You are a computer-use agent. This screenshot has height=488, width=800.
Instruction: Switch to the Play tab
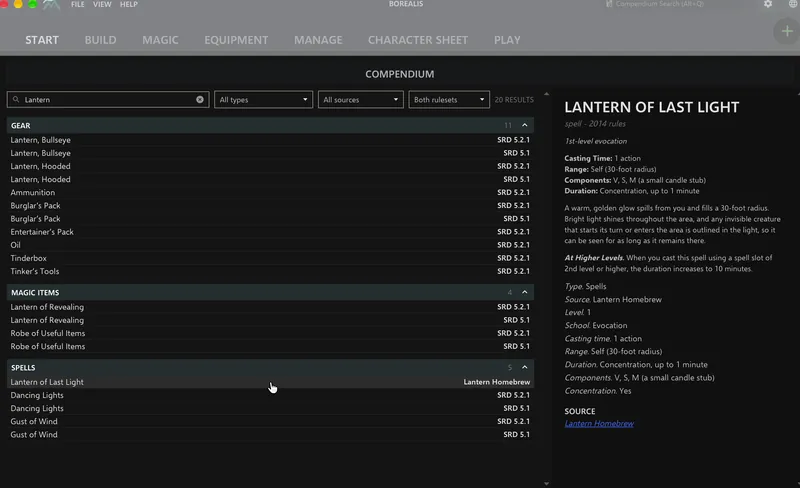(x=507, y=40)
